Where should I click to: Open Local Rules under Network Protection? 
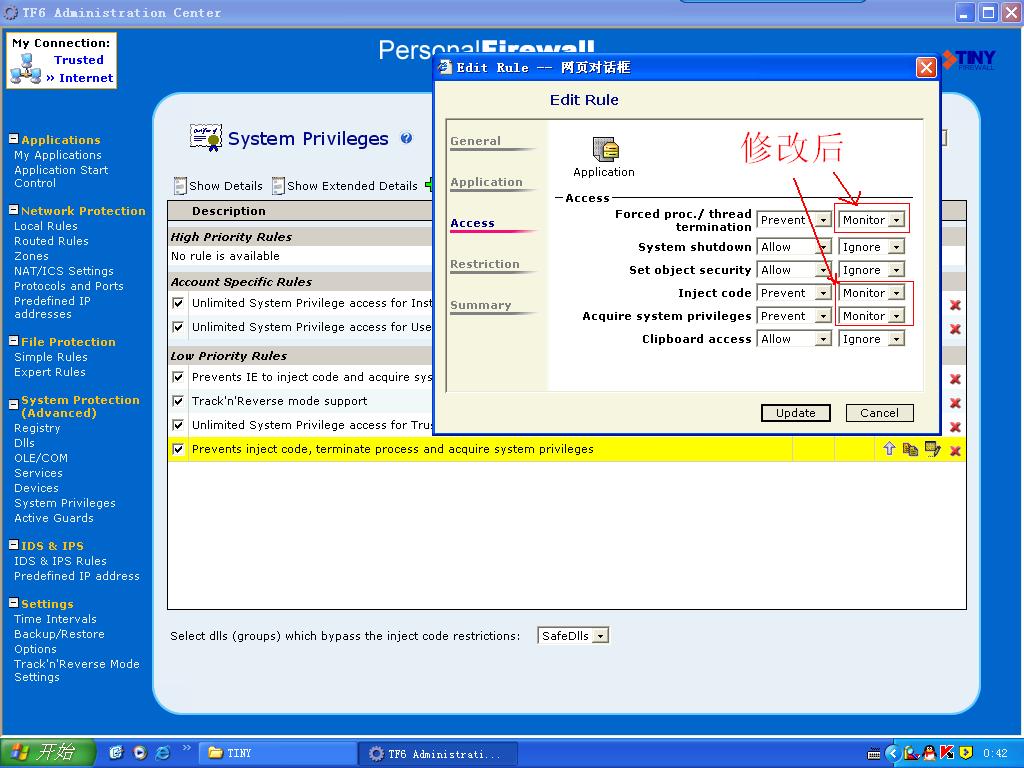coord(46,226)
